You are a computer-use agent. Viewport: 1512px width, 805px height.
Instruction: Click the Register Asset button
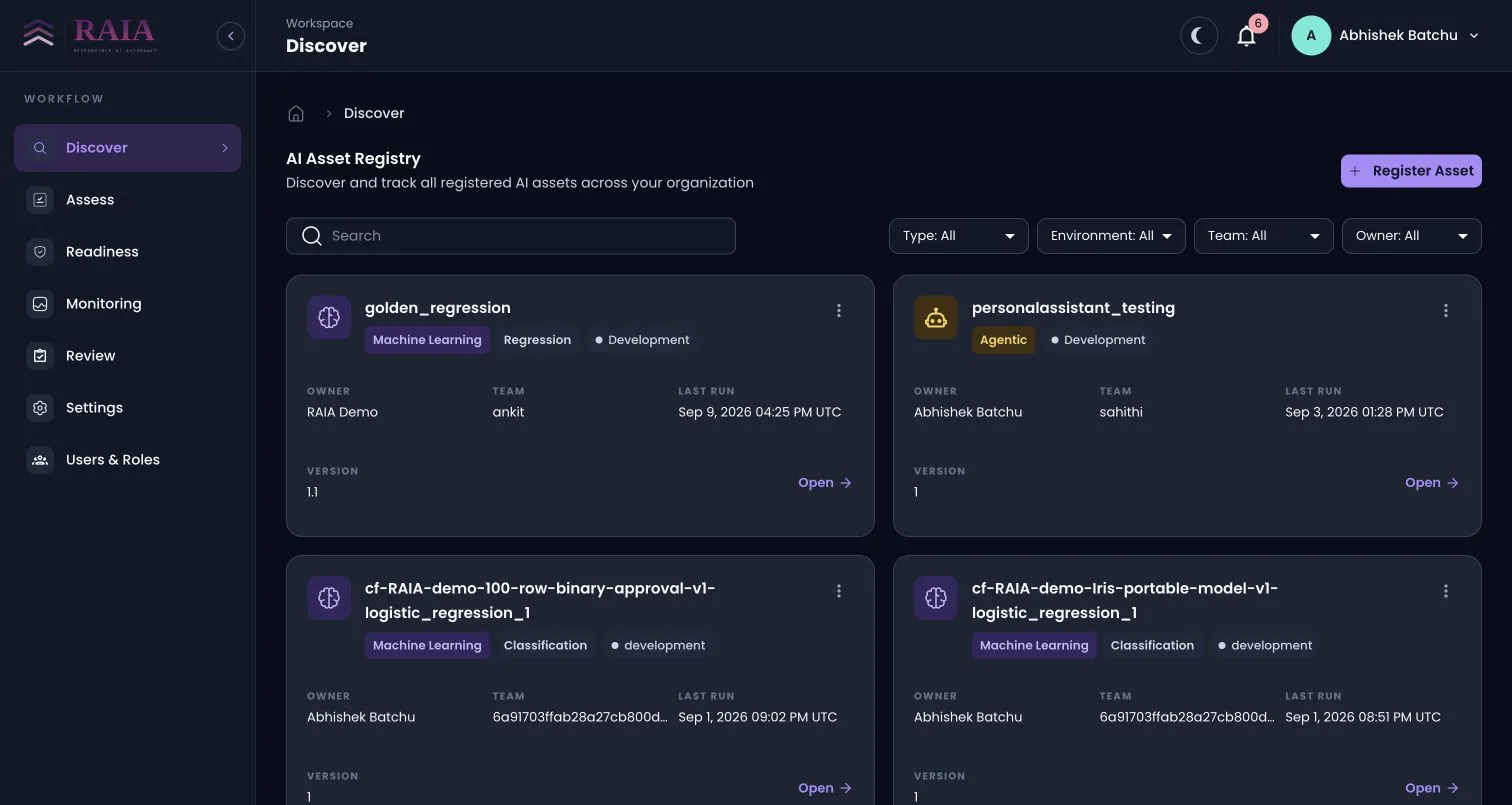1411,171
